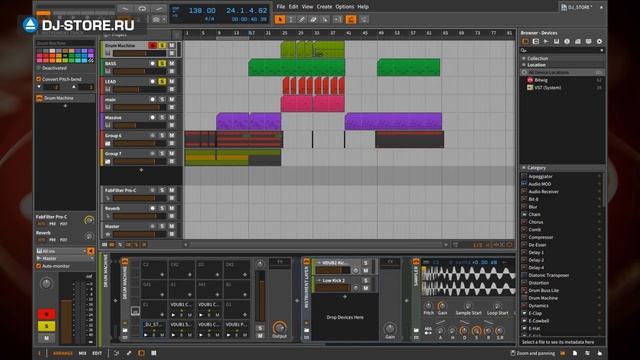The image size is (640, 360).
Task: Collapse the Location section in browser
Action: click(x=524, y=65)
